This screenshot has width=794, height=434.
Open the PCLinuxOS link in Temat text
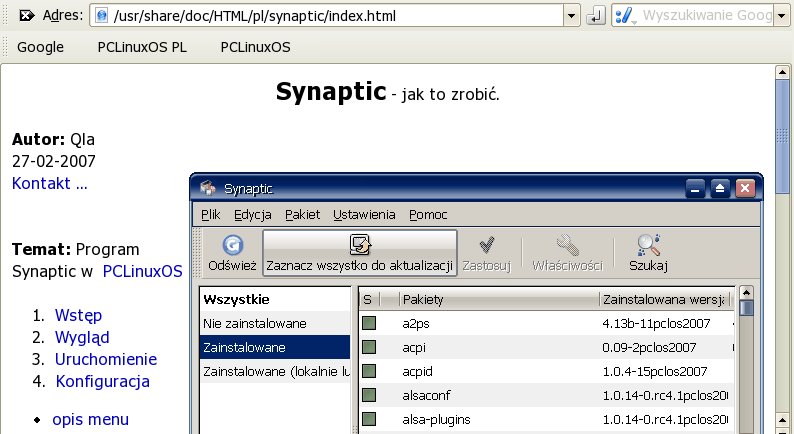coord(142,271)
